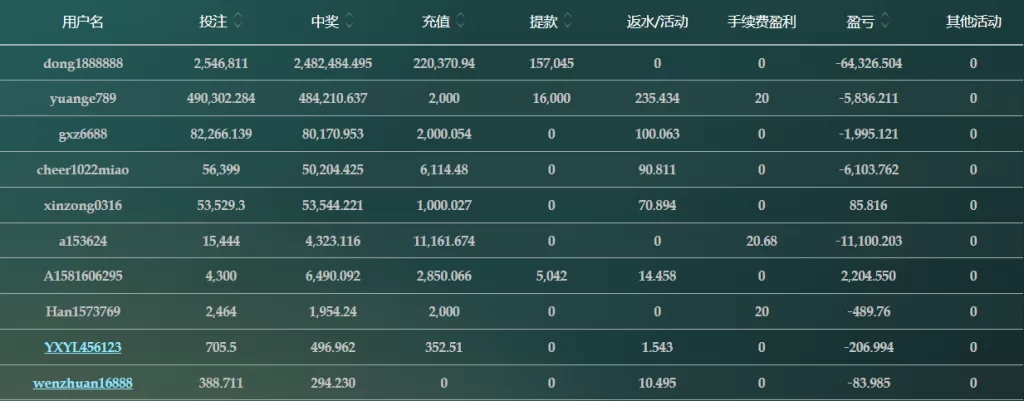Select username Han1573769
Viewport: 1024px width, 401px height.
83,312
